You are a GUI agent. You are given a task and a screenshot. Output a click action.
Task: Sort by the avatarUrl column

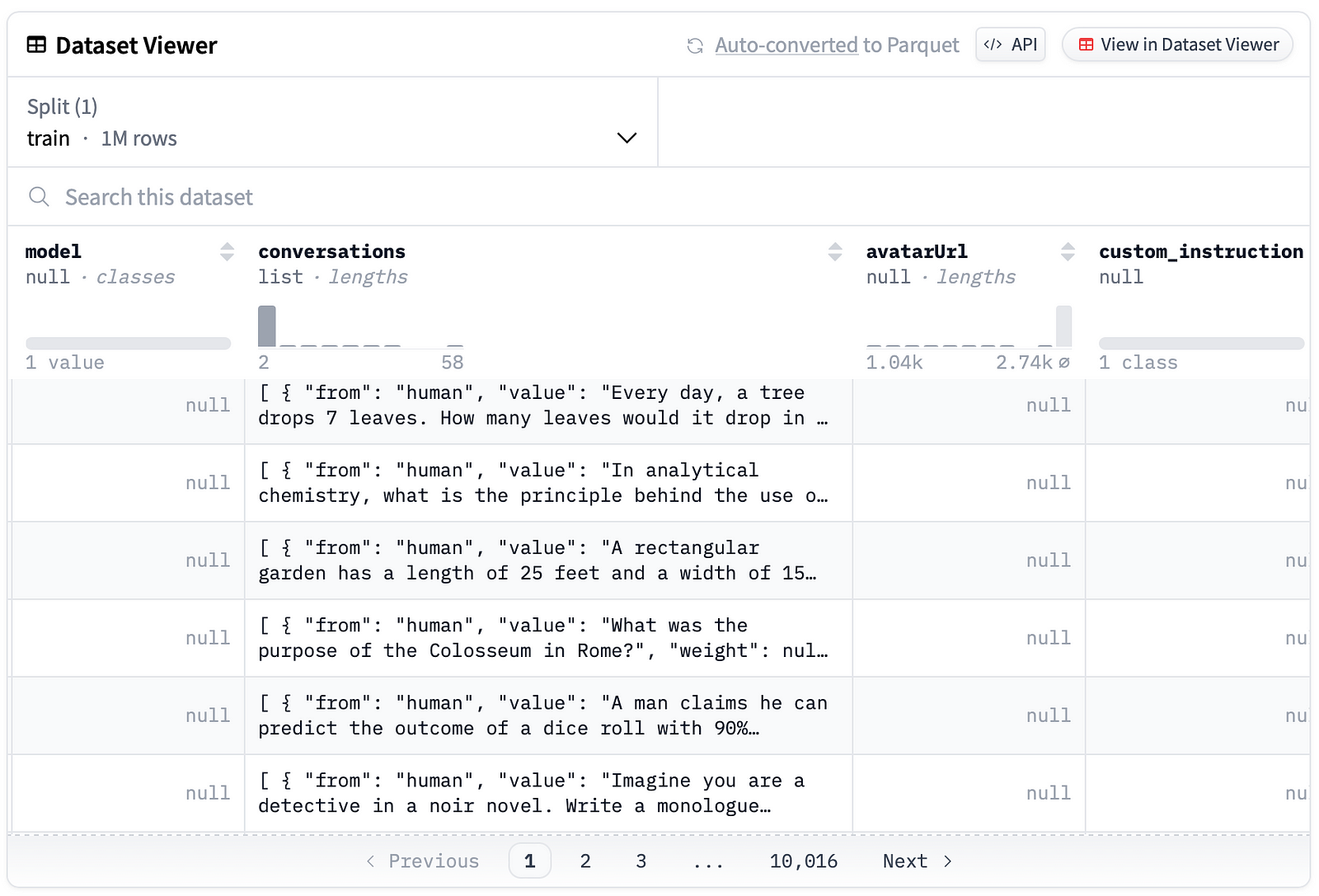pyautogui.click(x=1068, y=252)
